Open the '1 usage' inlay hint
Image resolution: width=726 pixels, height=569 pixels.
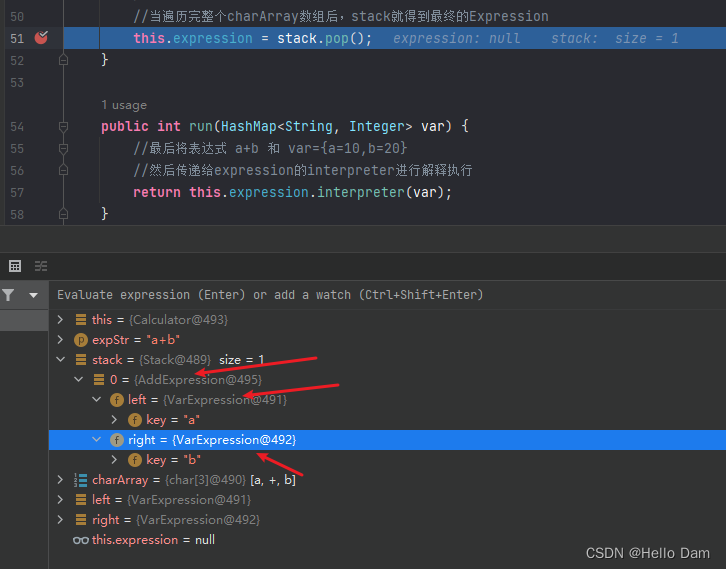point(124,105)
